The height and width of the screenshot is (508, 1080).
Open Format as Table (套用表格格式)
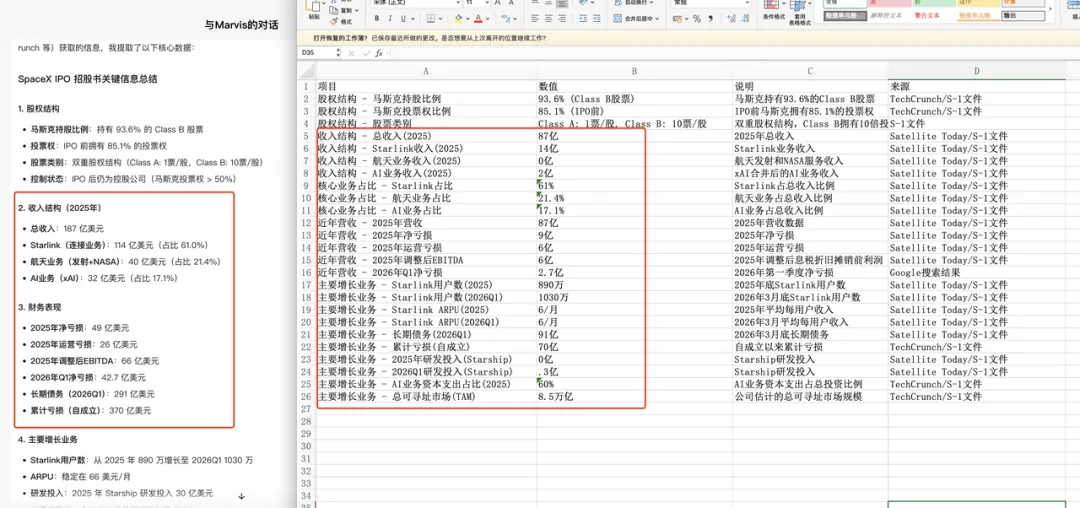[x=800, y=12]
